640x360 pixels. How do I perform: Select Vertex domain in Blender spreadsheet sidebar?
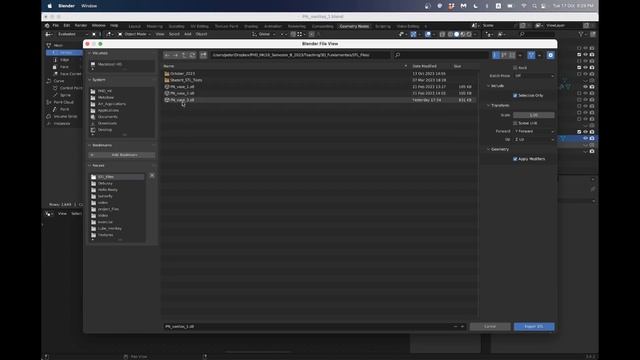[64, 53]
